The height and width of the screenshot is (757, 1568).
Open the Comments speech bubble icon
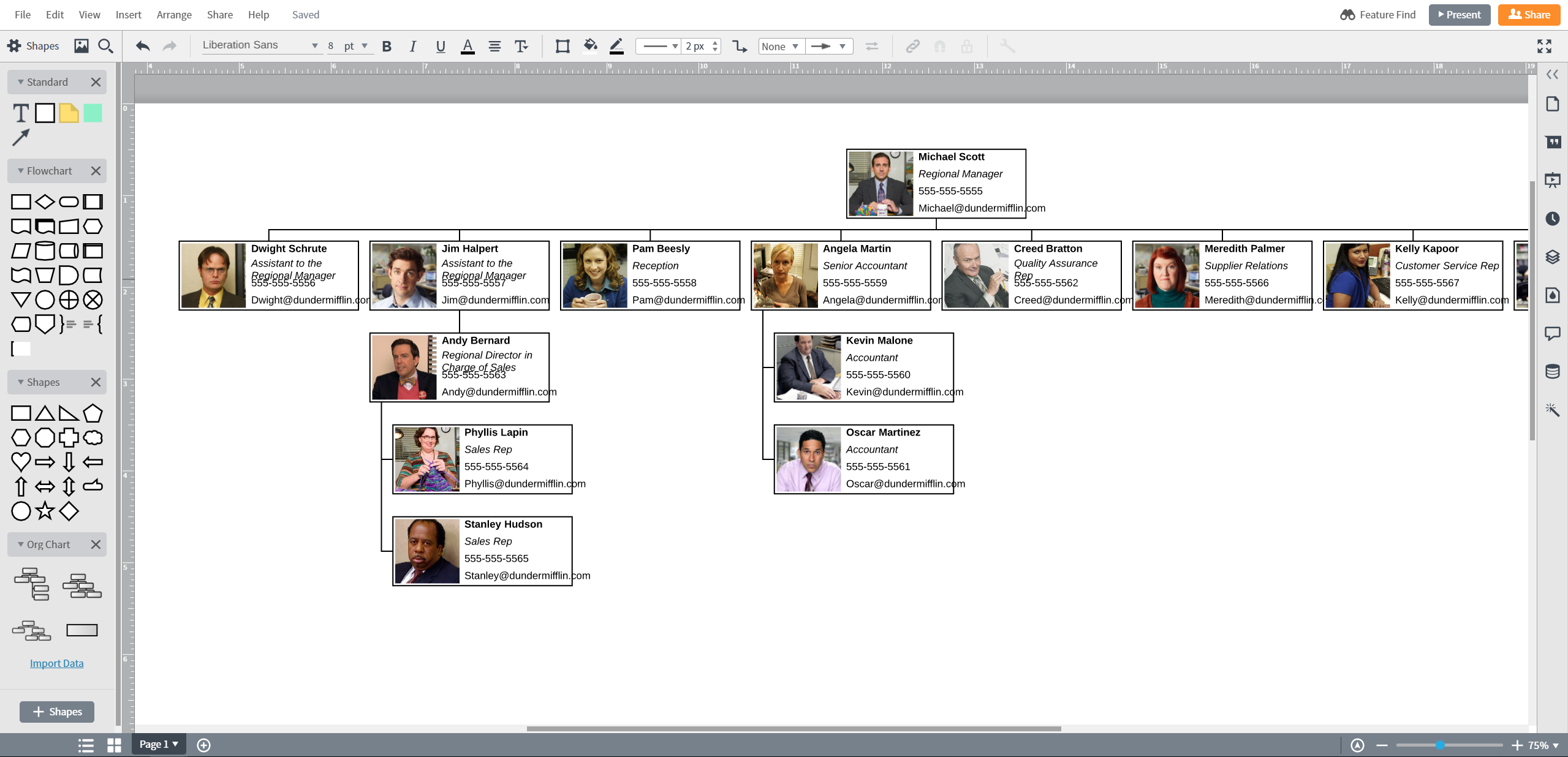click(1552, 333)
